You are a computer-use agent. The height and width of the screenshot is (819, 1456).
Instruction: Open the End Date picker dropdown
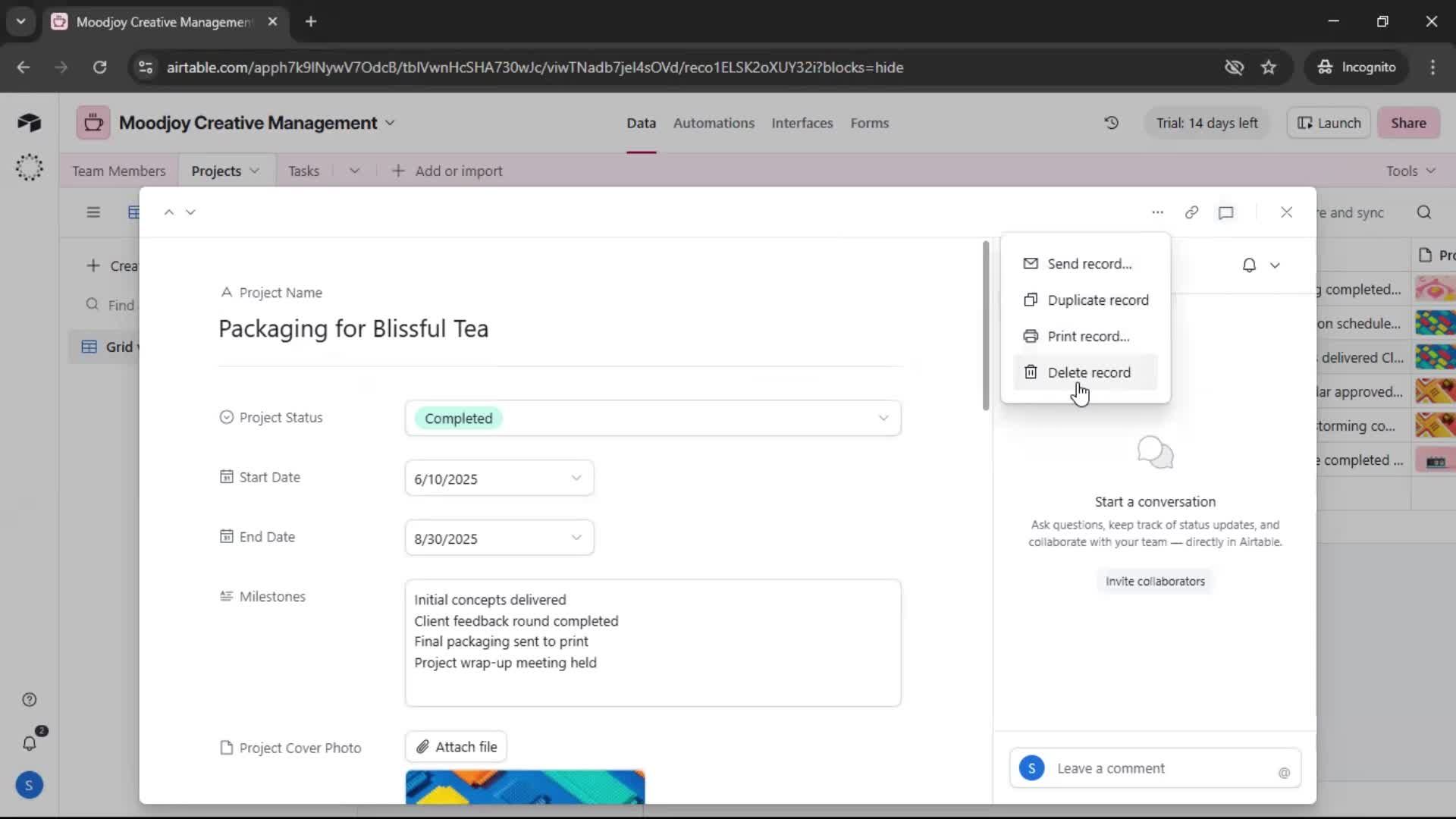[x=576, y=538]
